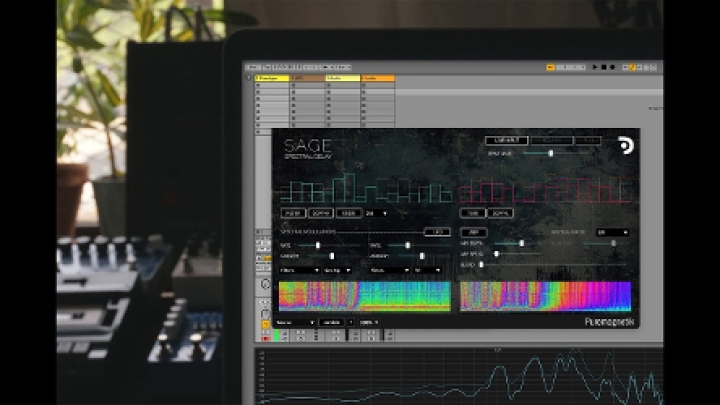Click the red right-channel delay sequencer graph

(546, 190)
